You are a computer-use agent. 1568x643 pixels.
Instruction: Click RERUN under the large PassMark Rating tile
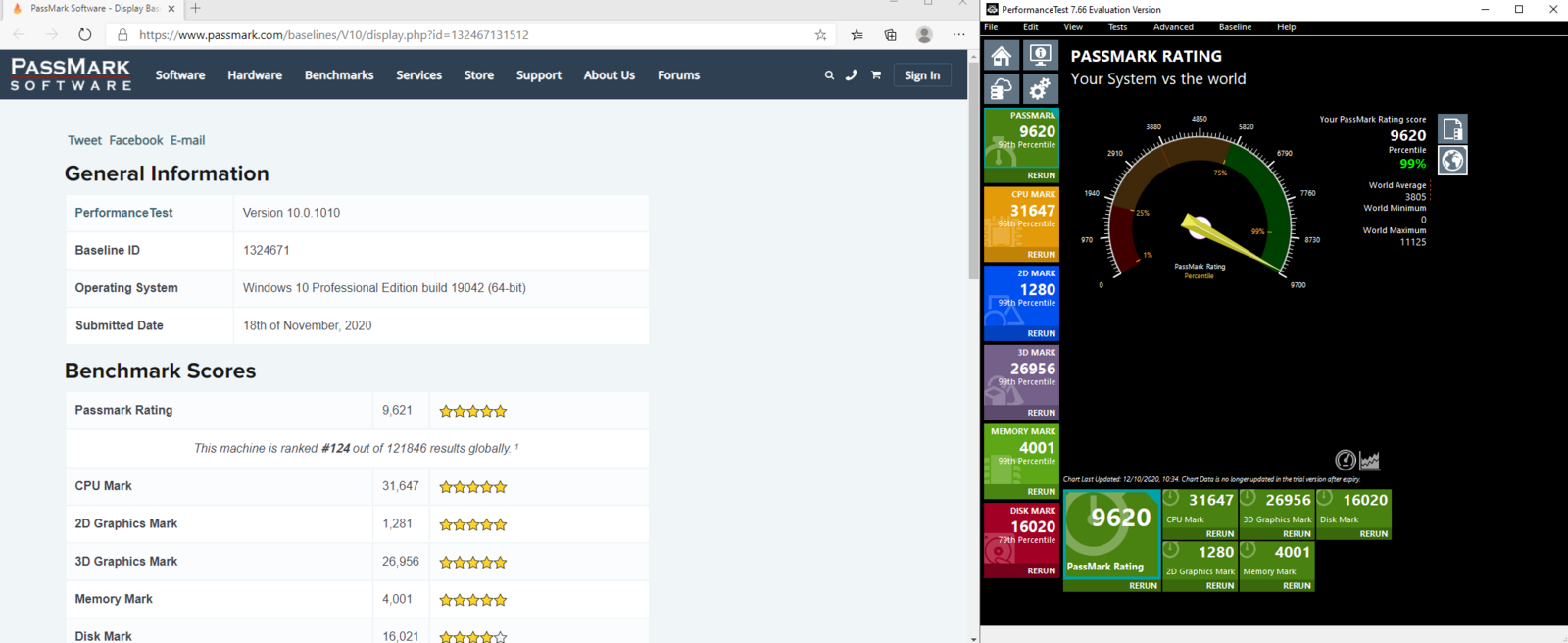point(1143,586)
